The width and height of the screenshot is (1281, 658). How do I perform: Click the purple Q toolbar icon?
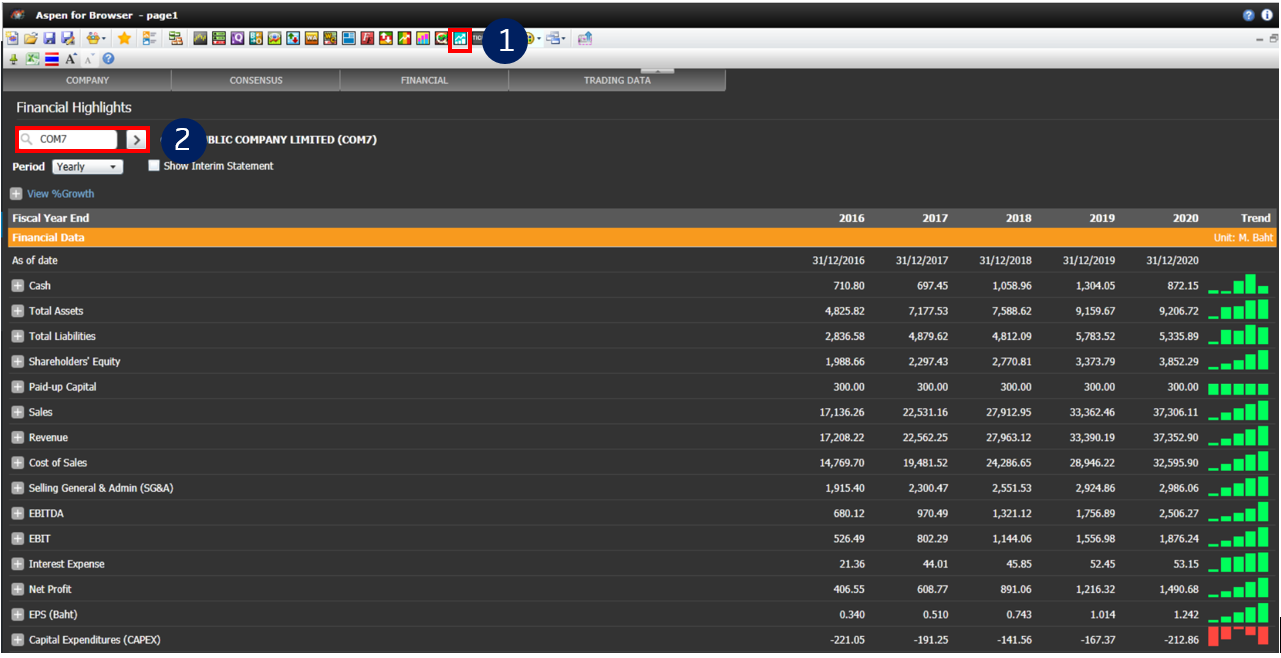pos(238,38)
